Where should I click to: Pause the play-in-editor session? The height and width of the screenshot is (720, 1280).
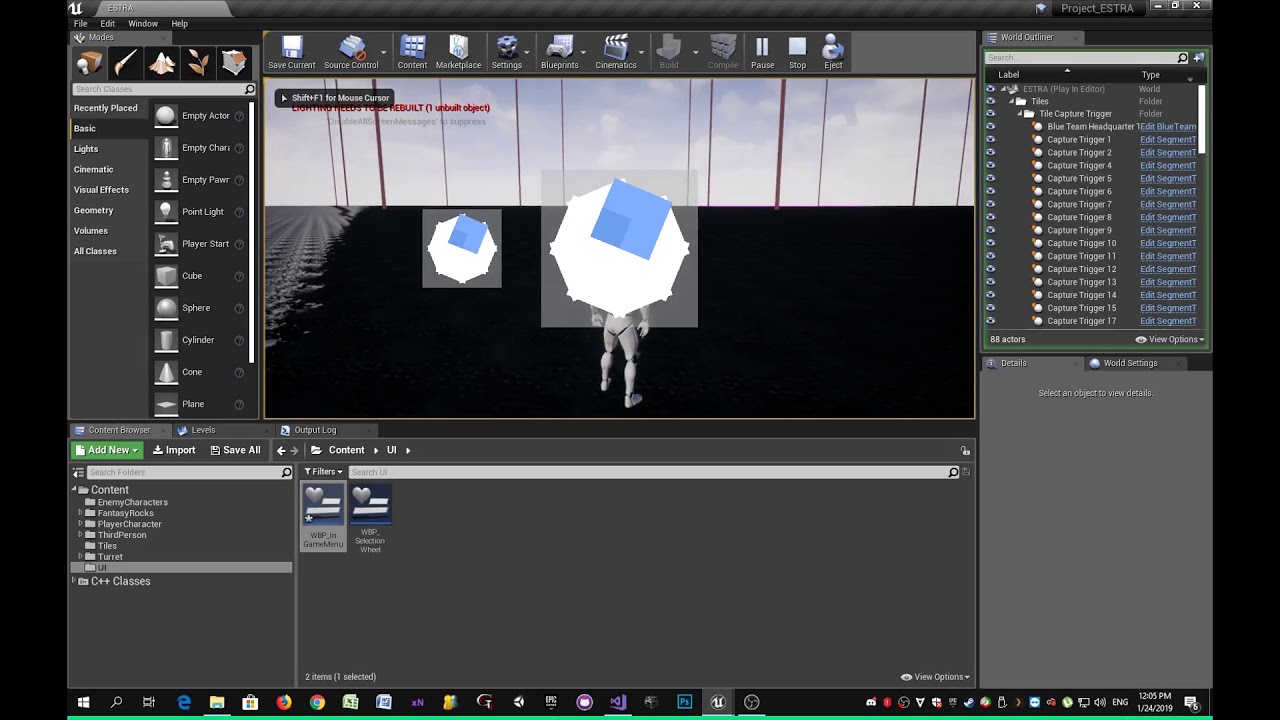[762, 53]
